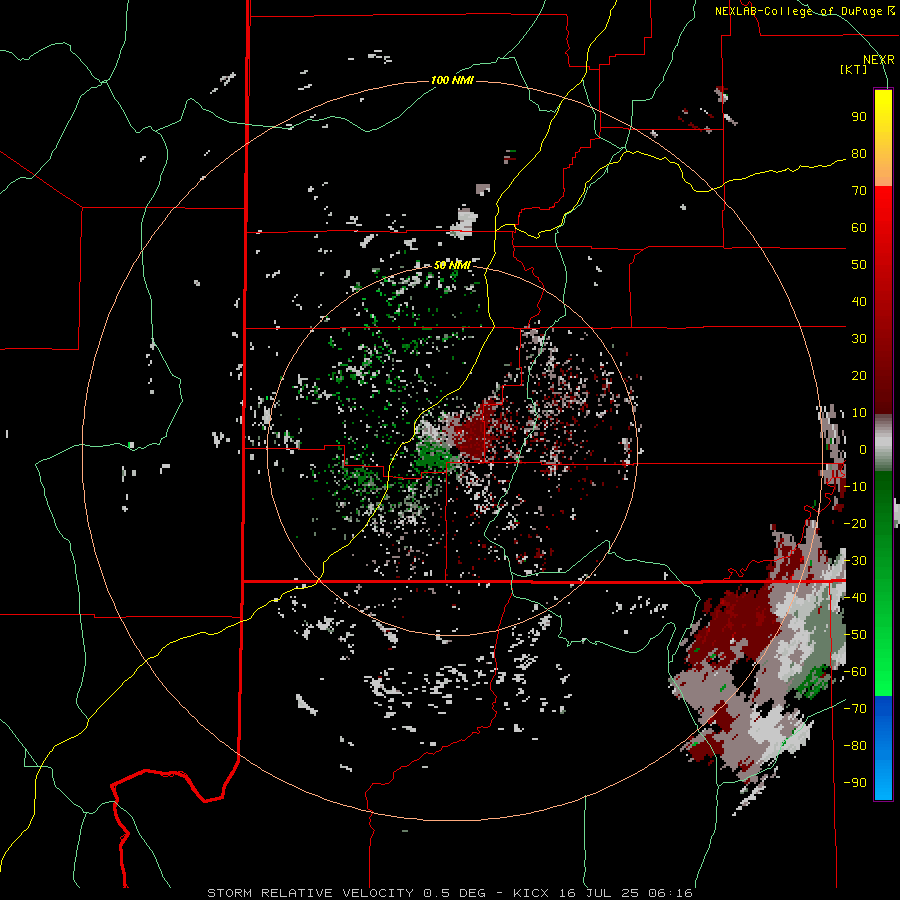
Task: Click the positive 50 scale value
Action: (x=859, y=265)
